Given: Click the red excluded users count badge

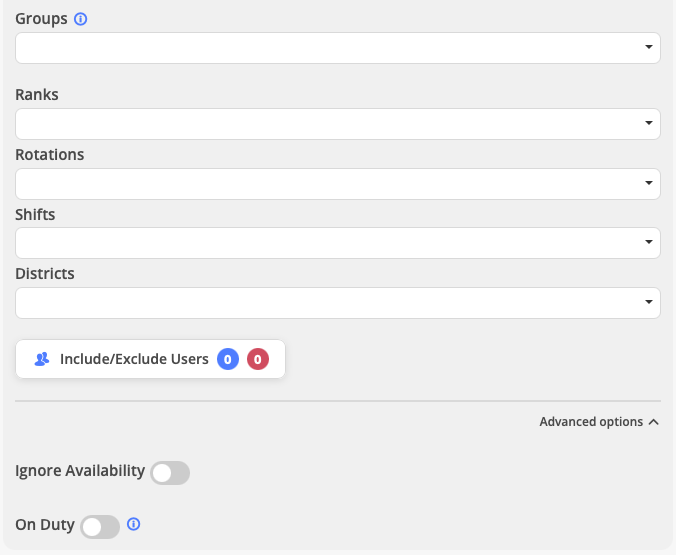Looking at the screenshot, I should pos(258,359).
